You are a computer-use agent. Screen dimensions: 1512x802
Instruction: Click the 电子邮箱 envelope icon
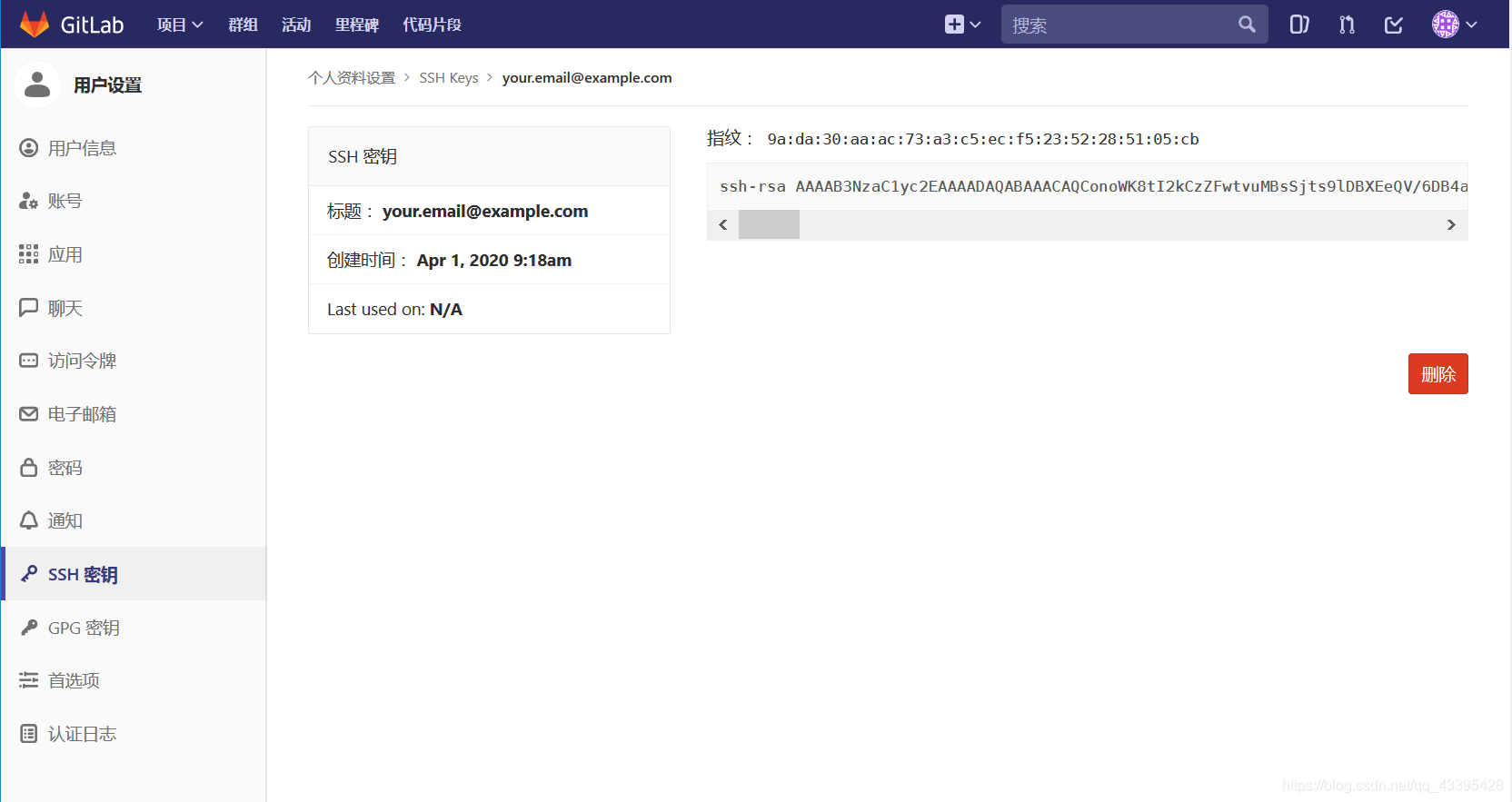click(x=29, y=414)
